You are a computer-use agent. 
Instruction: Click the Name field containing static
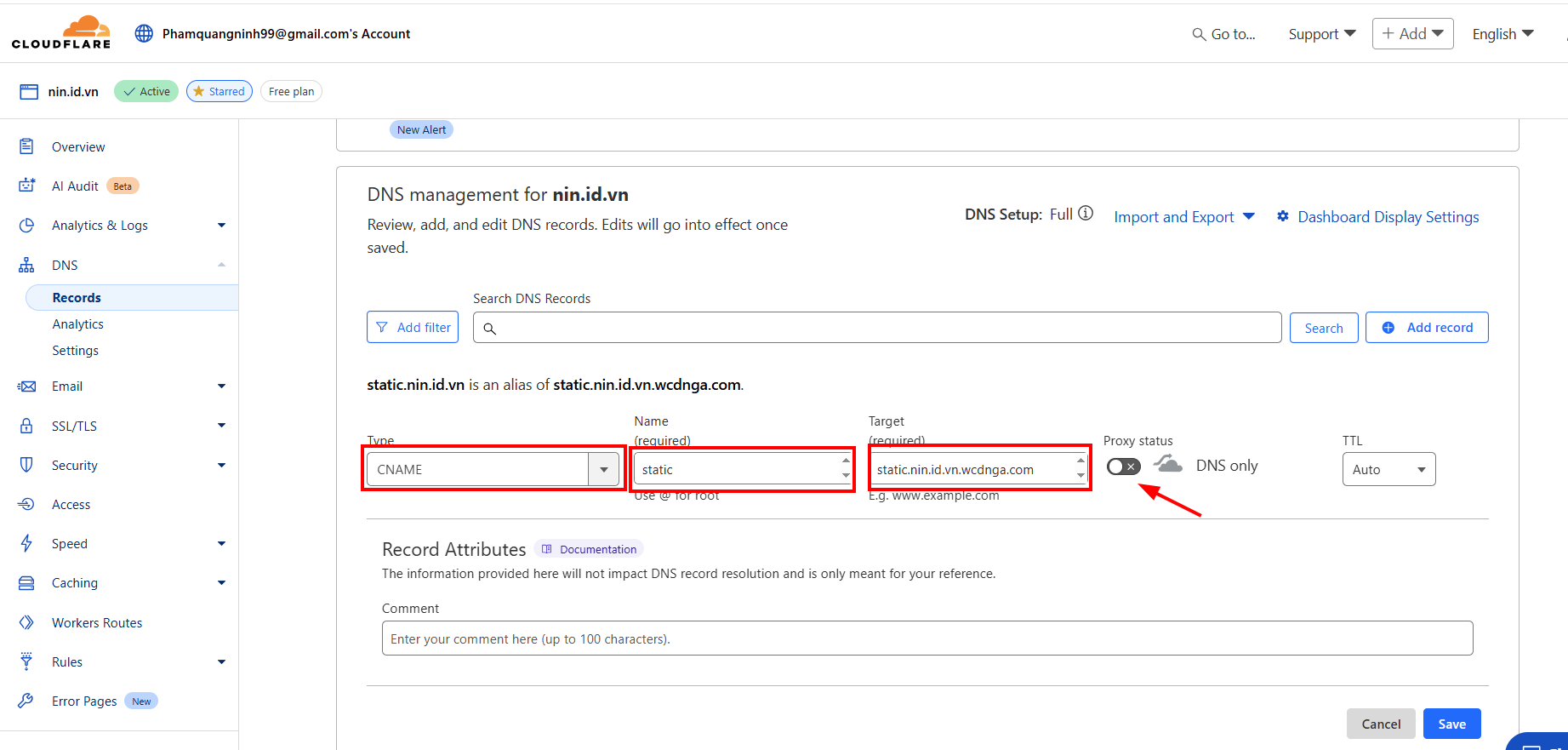click(x=743, y=469)
